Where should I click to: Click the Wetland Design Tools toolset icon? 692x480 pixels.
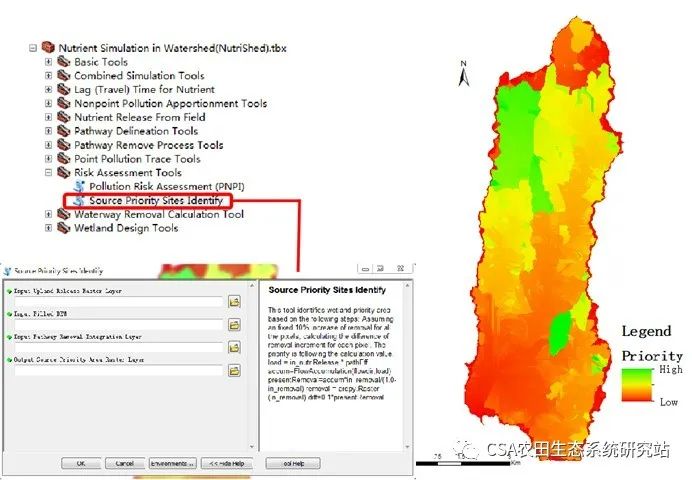(x=64, y=228)
